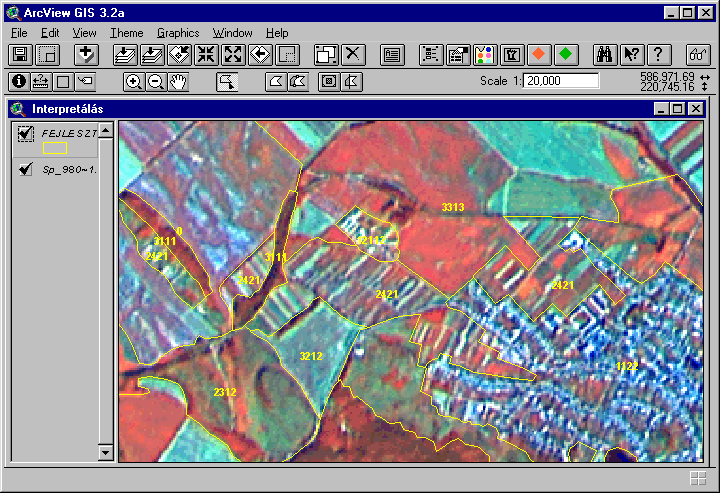Viewport: 720px width, 493px height.
Task: Click the Scale input field
Action: pos(560,81)
